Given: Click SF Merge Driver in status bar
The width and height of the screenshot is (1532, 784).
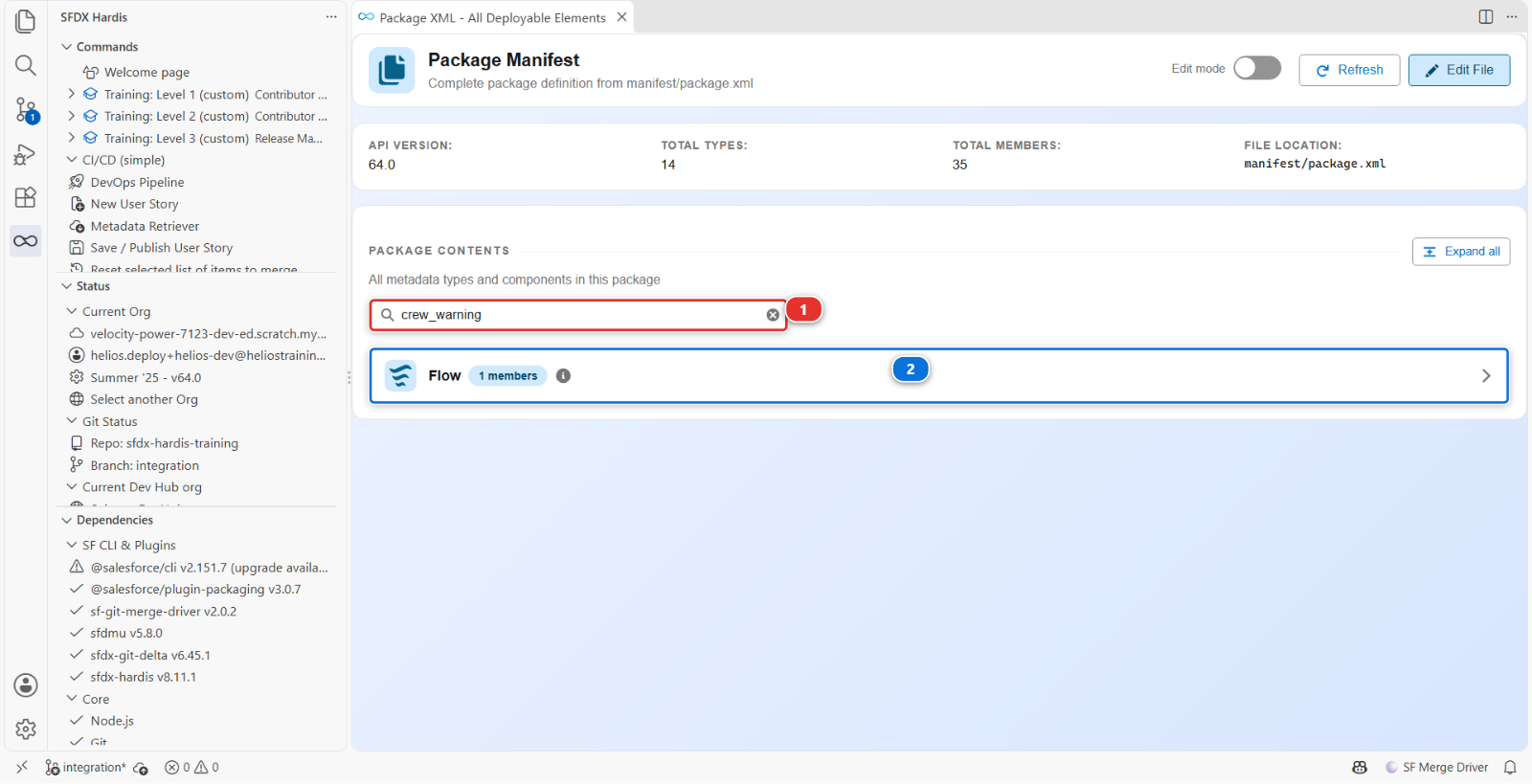Looking at the screenshot, I should click(1436, 768).
